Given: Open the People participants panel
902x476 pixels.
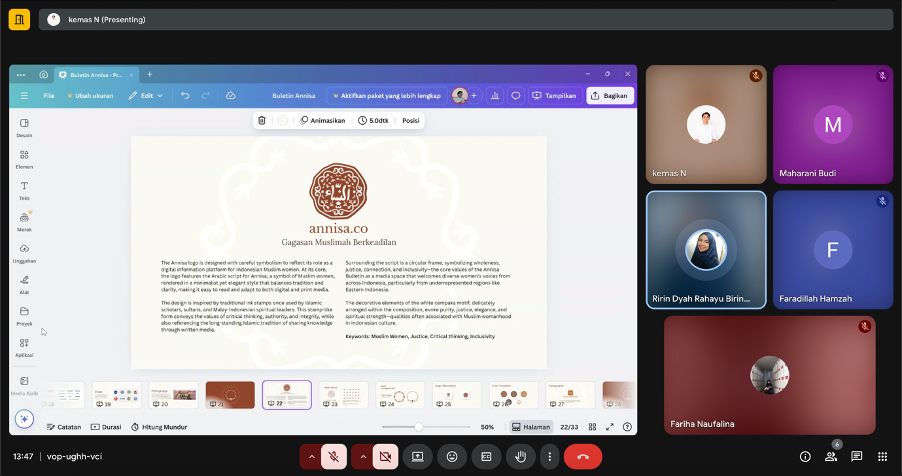Looking at the screenshot, I should tap(831, 456).
